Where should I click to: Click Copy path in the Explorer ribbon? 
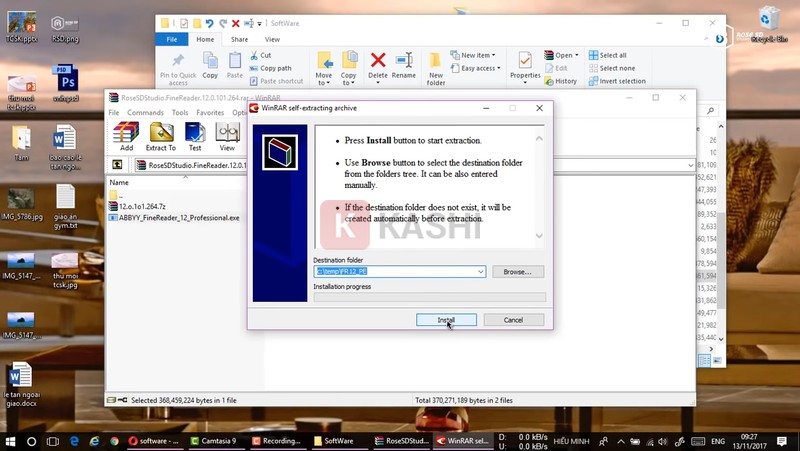(x=270, y=68)
